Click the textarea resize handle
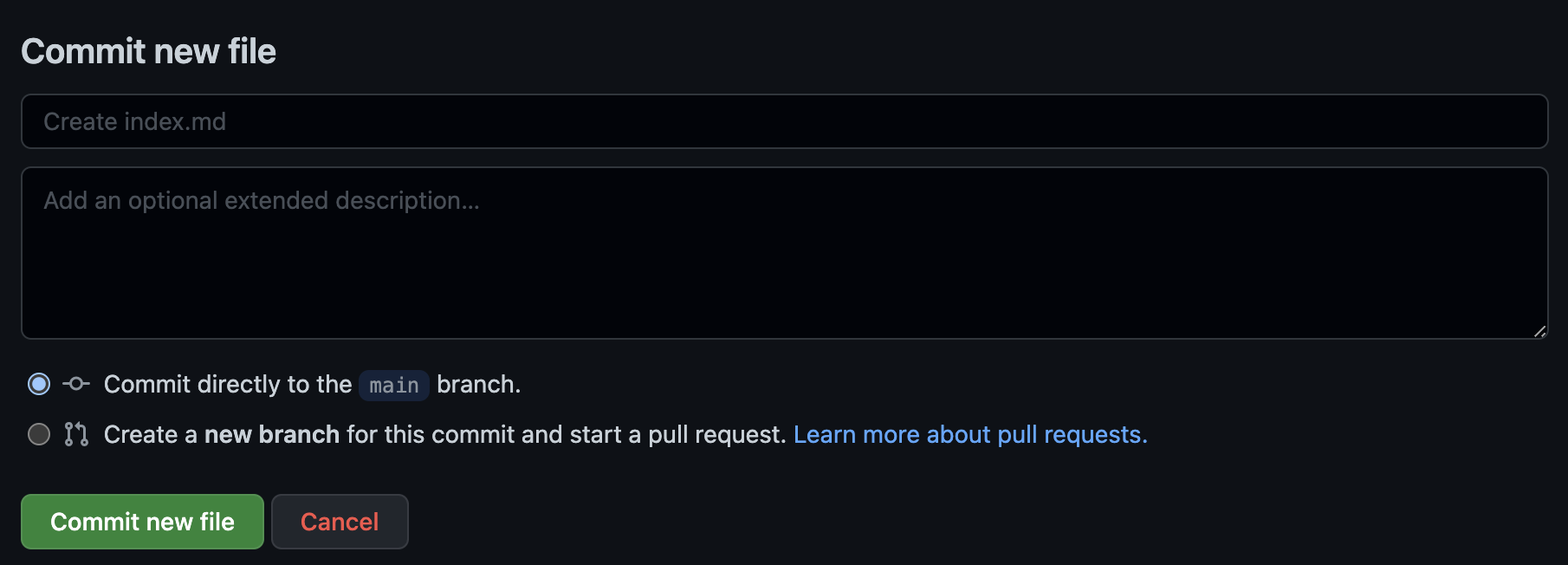The width and height of the screenshot is (1568, 565). tap(1540, 329)
